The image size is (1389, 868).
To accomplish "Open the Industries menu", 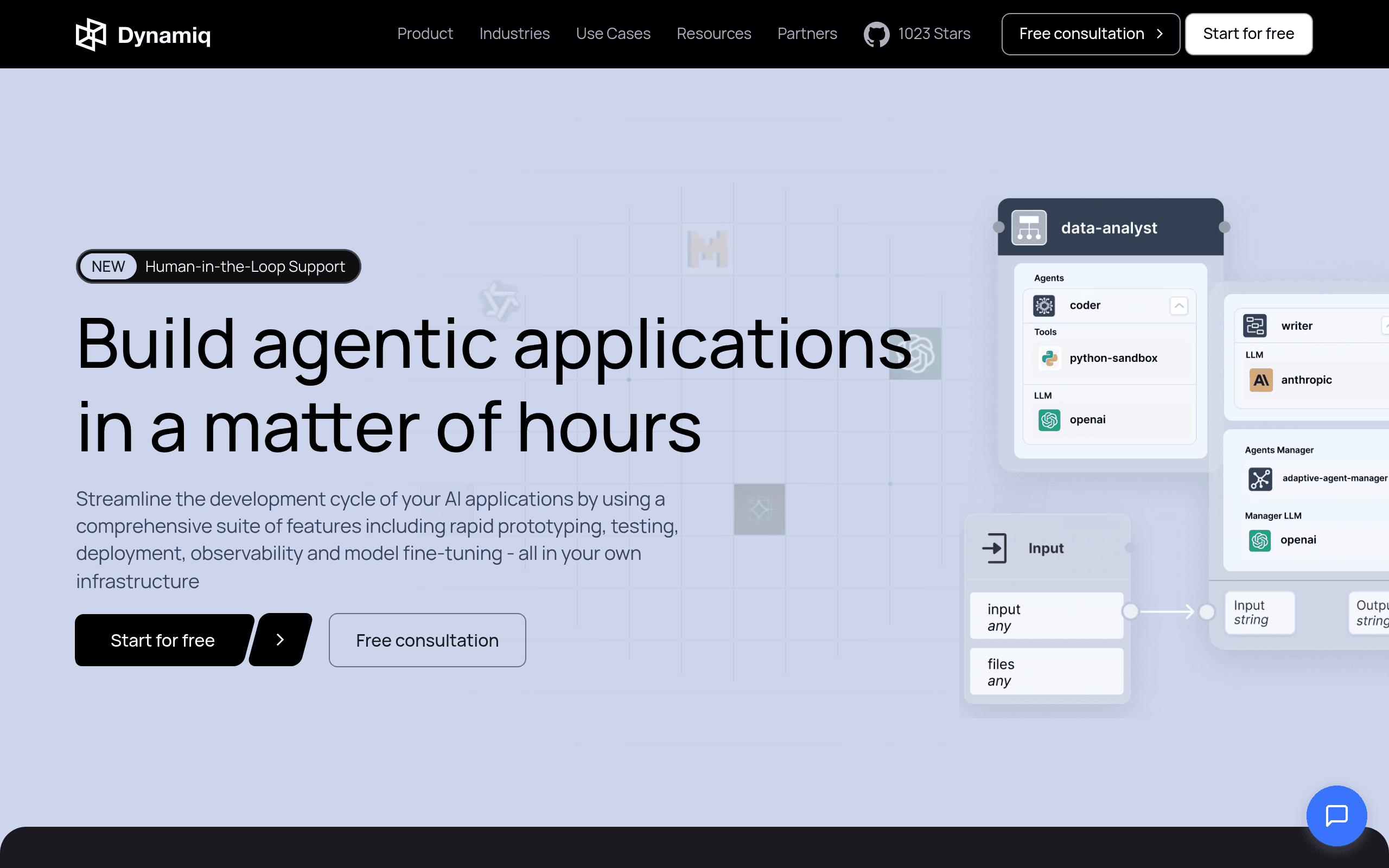I will (514, 34).
